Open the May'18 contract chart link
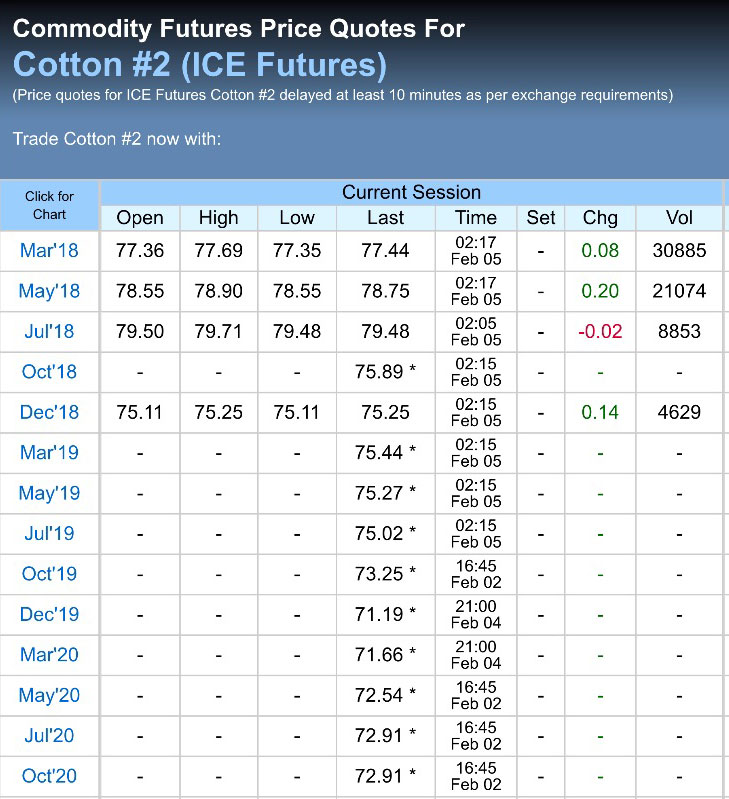Image resolution: width=729 pixels, height=799 pixels. tap(49, 291)
